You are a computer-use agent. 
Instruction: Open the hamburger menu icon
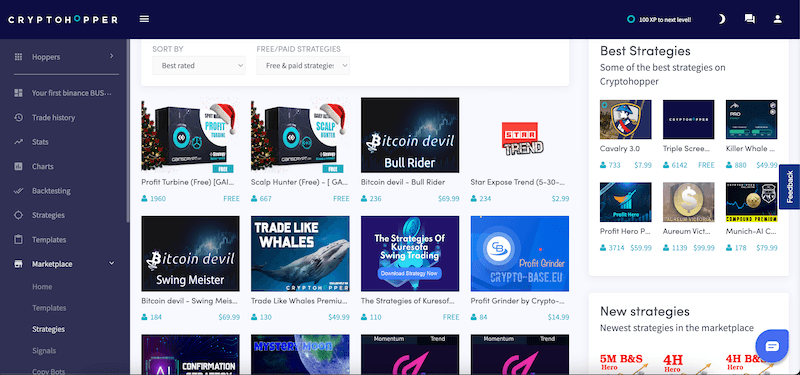(x=144, y=19)
